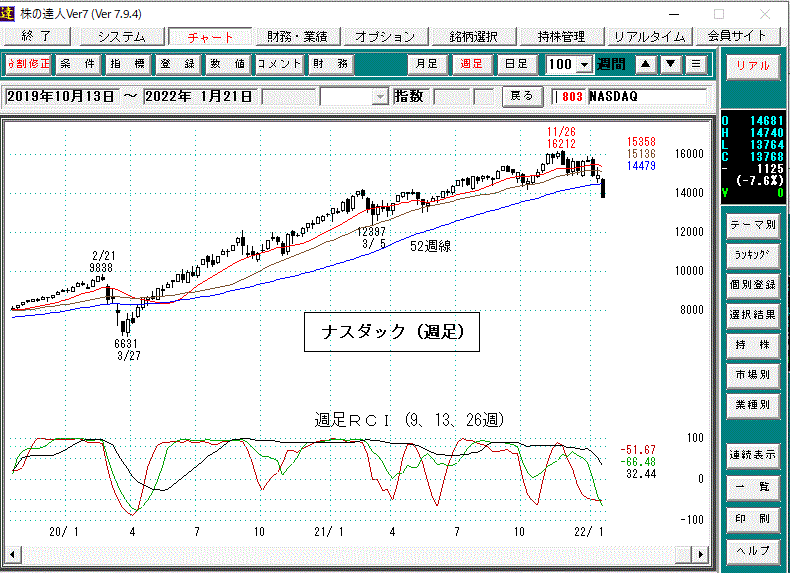
Task: Click the 印刷 print button
Action: click(752, 520)
